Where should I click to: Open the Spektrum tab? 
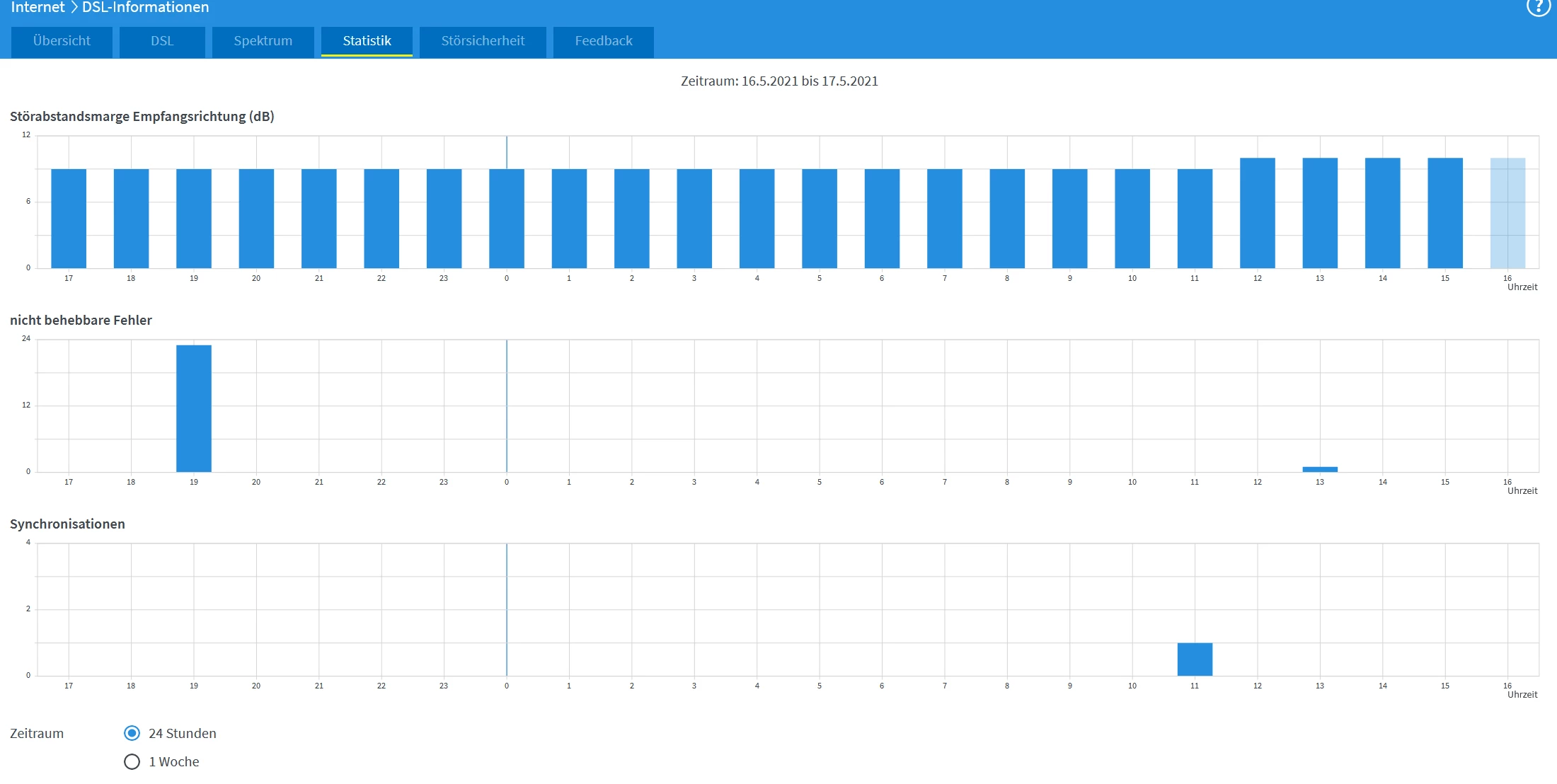tap(263, 41)
